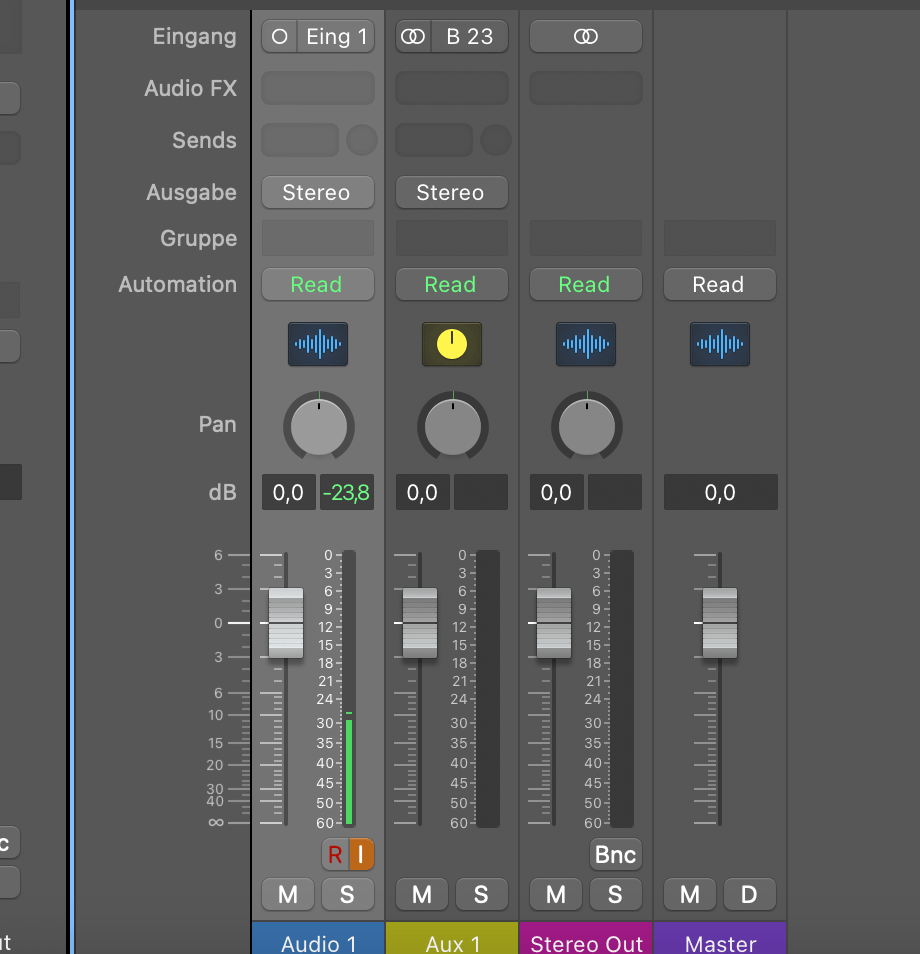Mute the Aux 1 channel
920x954 pixels.
click(x=421, y=894)
